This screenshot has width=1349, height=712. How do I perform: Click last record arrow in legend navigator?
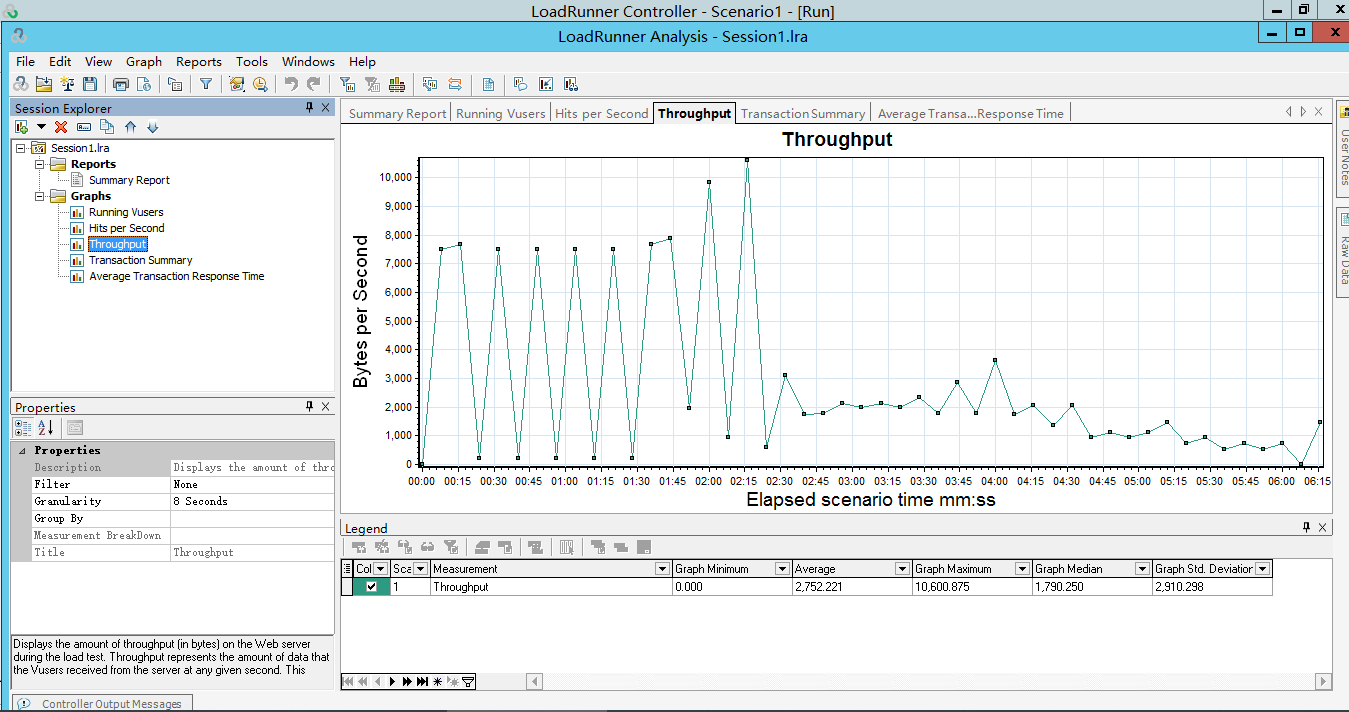[x=422, y=682]
